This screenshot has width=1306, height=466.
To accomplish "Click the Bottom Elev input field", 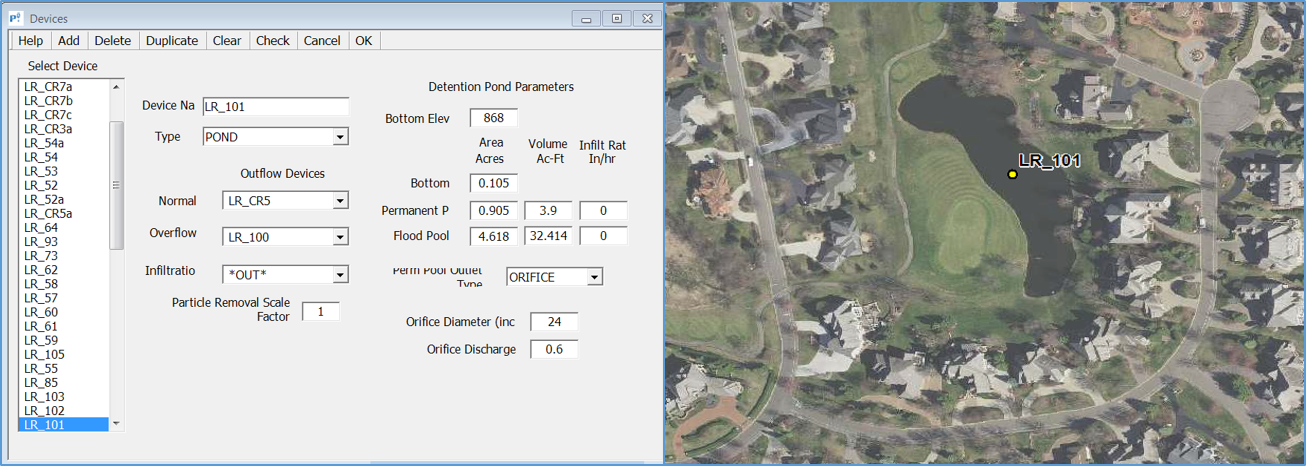I will pos(493,118).
